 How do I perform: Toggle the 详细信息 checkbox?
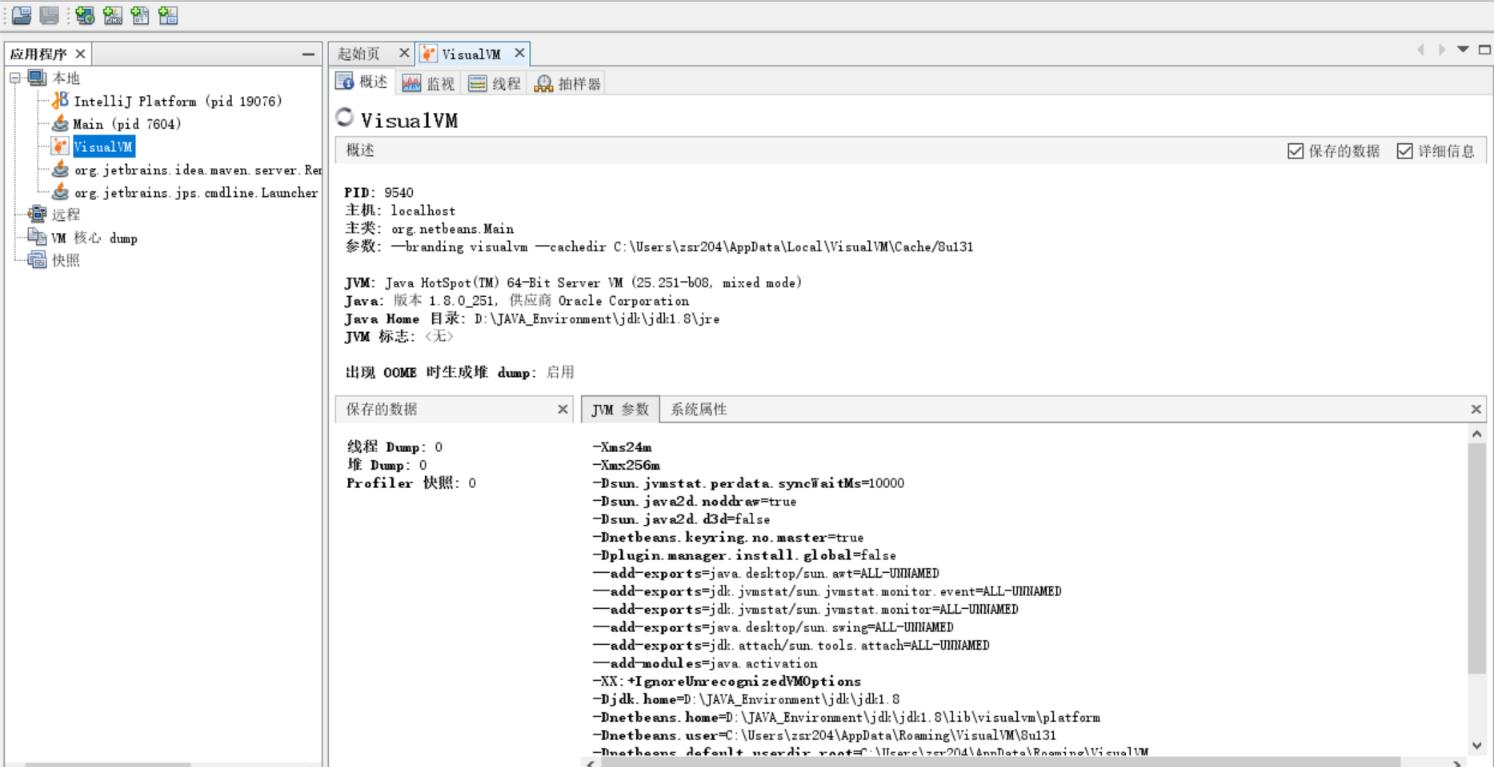1404,151
